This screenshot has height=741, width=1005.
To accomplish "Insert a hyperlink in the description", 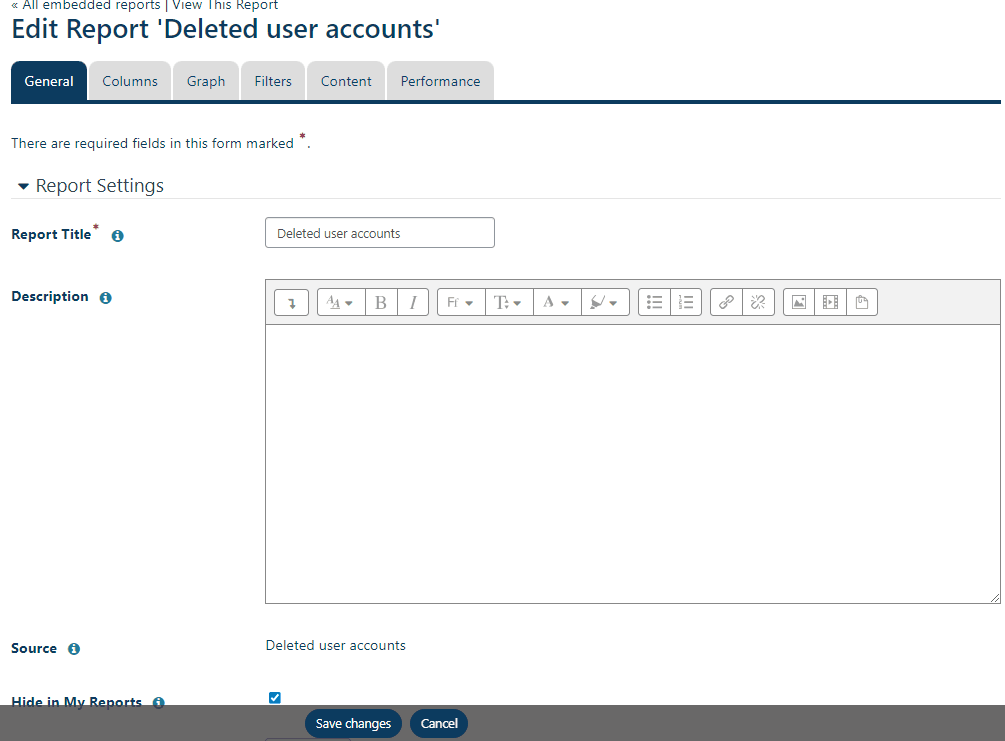I will pos(725,301).
